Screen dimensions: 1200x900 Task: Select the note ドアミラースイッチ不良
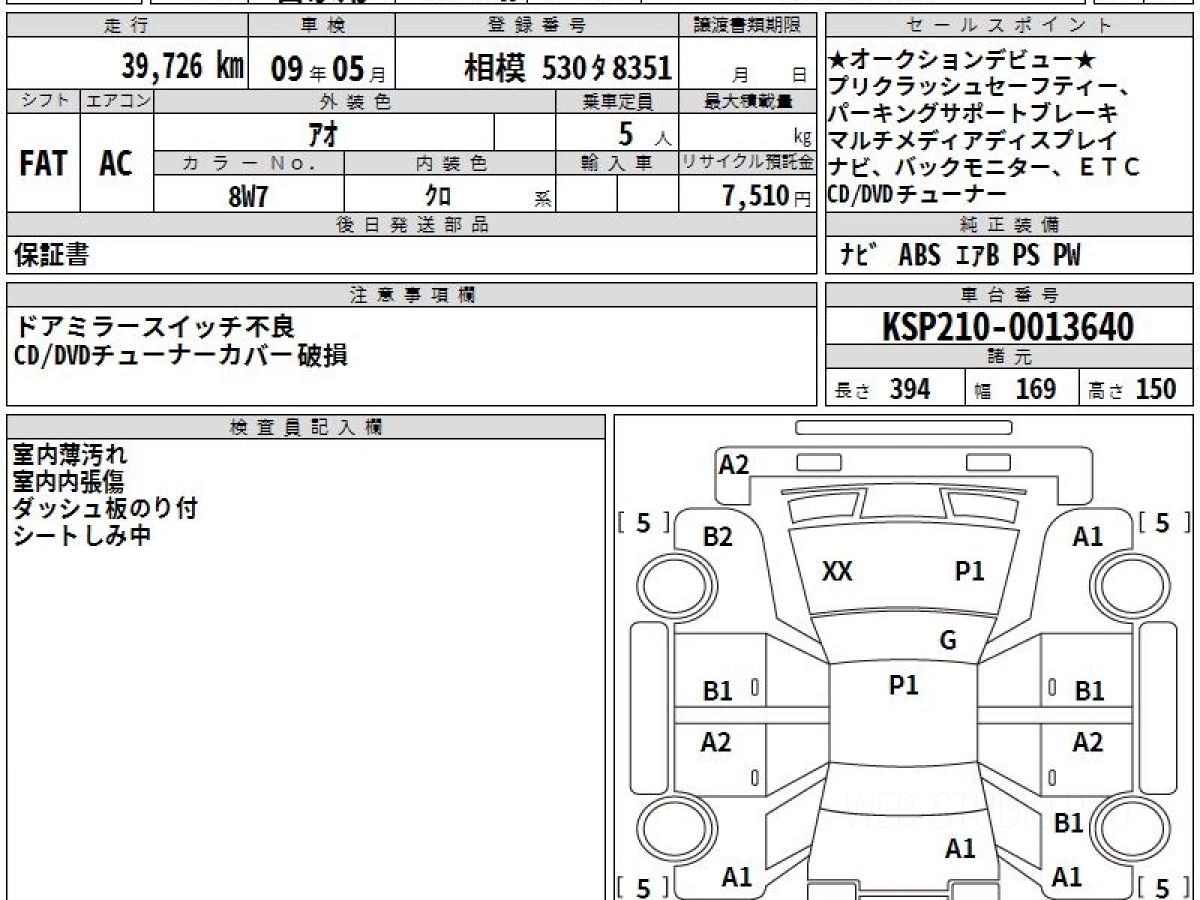click(x=156, y=327)
